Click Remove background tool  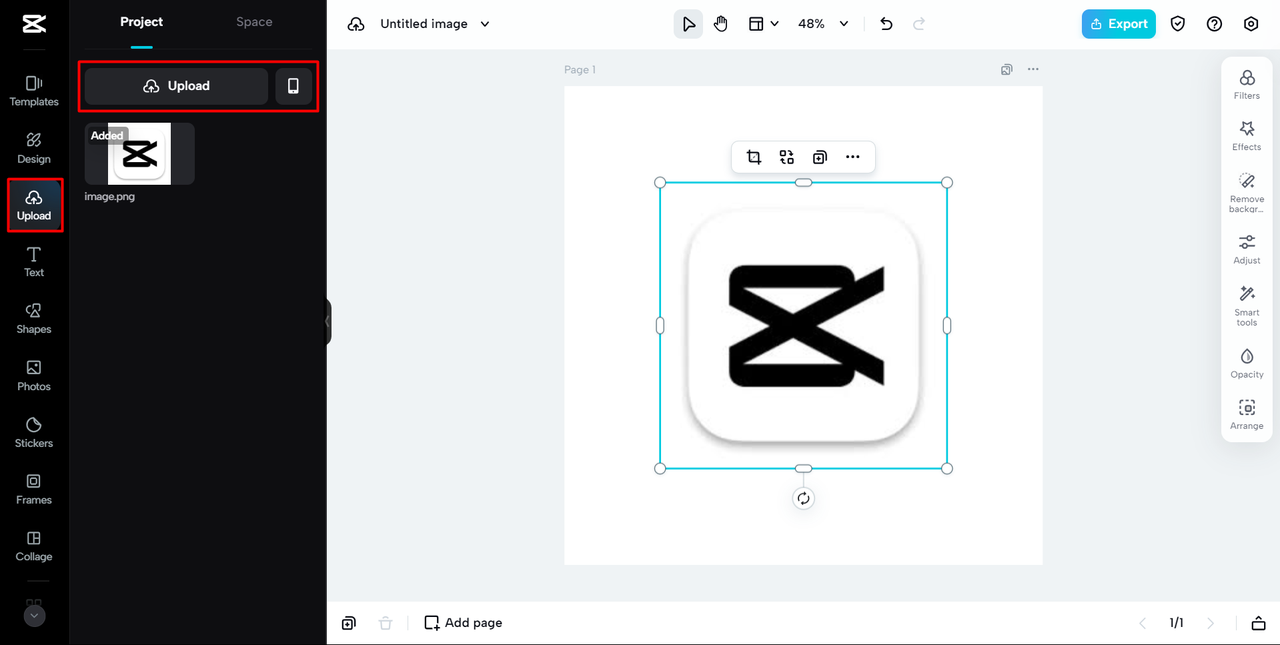(x=1247, y=193)
